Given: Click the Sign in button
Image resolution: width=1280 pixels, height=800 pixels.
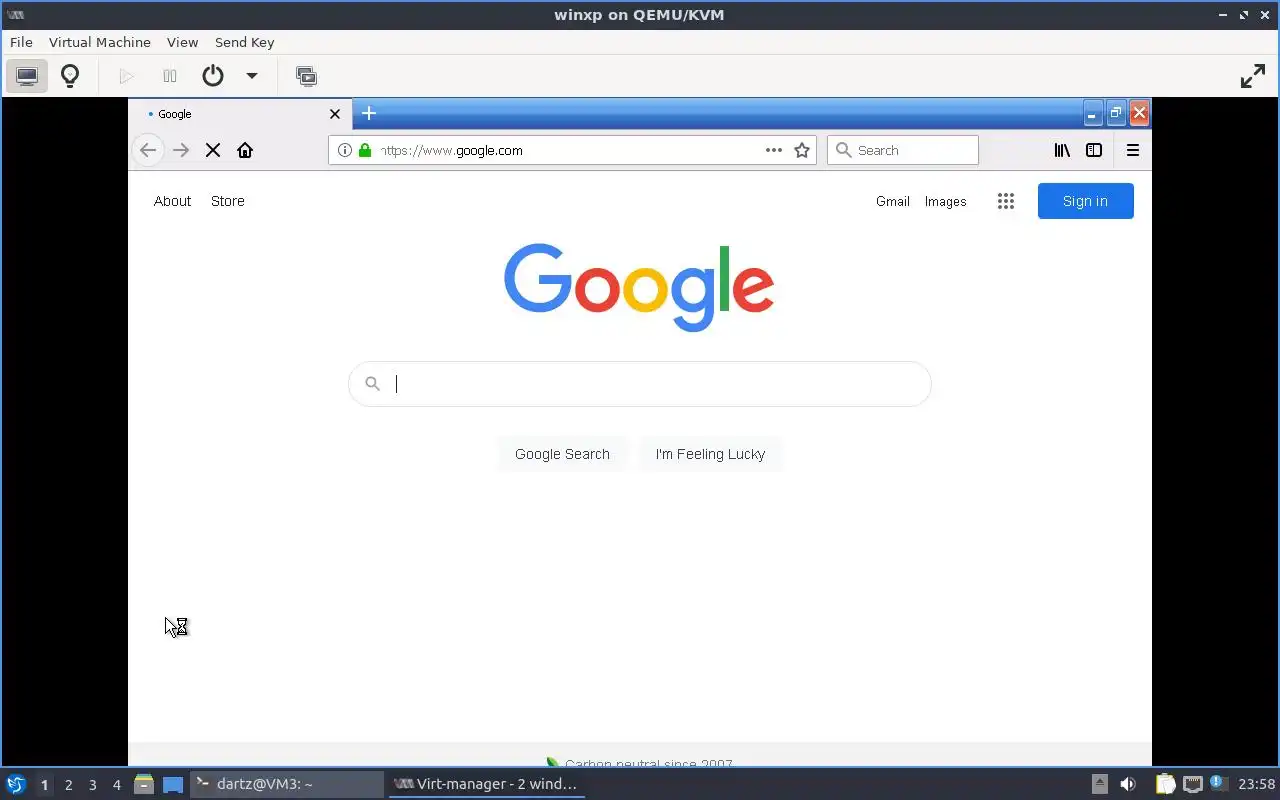Looking at the screenshot, I should pos(1085,201).
